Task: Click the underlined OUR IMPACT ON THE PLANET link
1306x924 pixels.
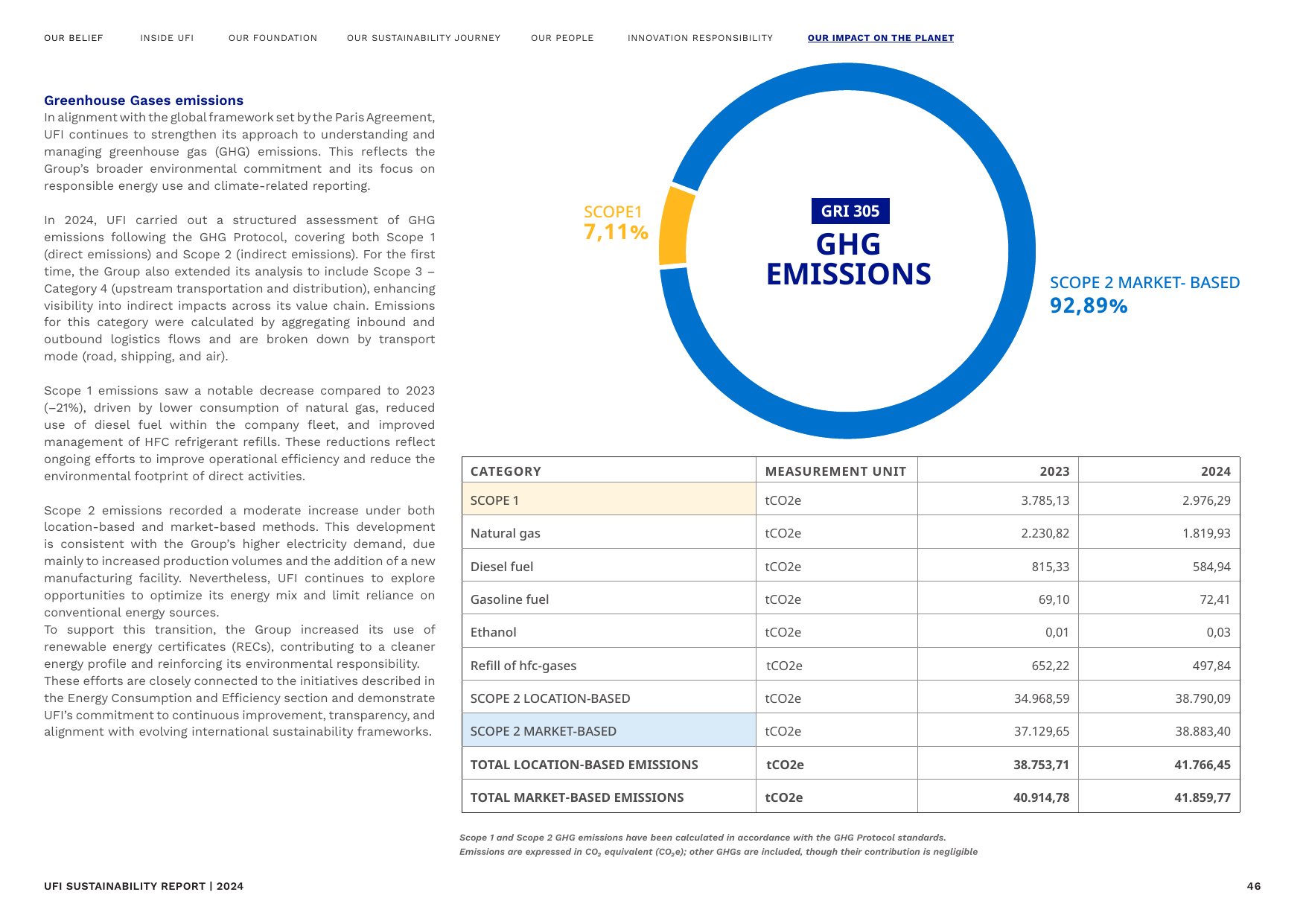Action: [x=881, y=38]
